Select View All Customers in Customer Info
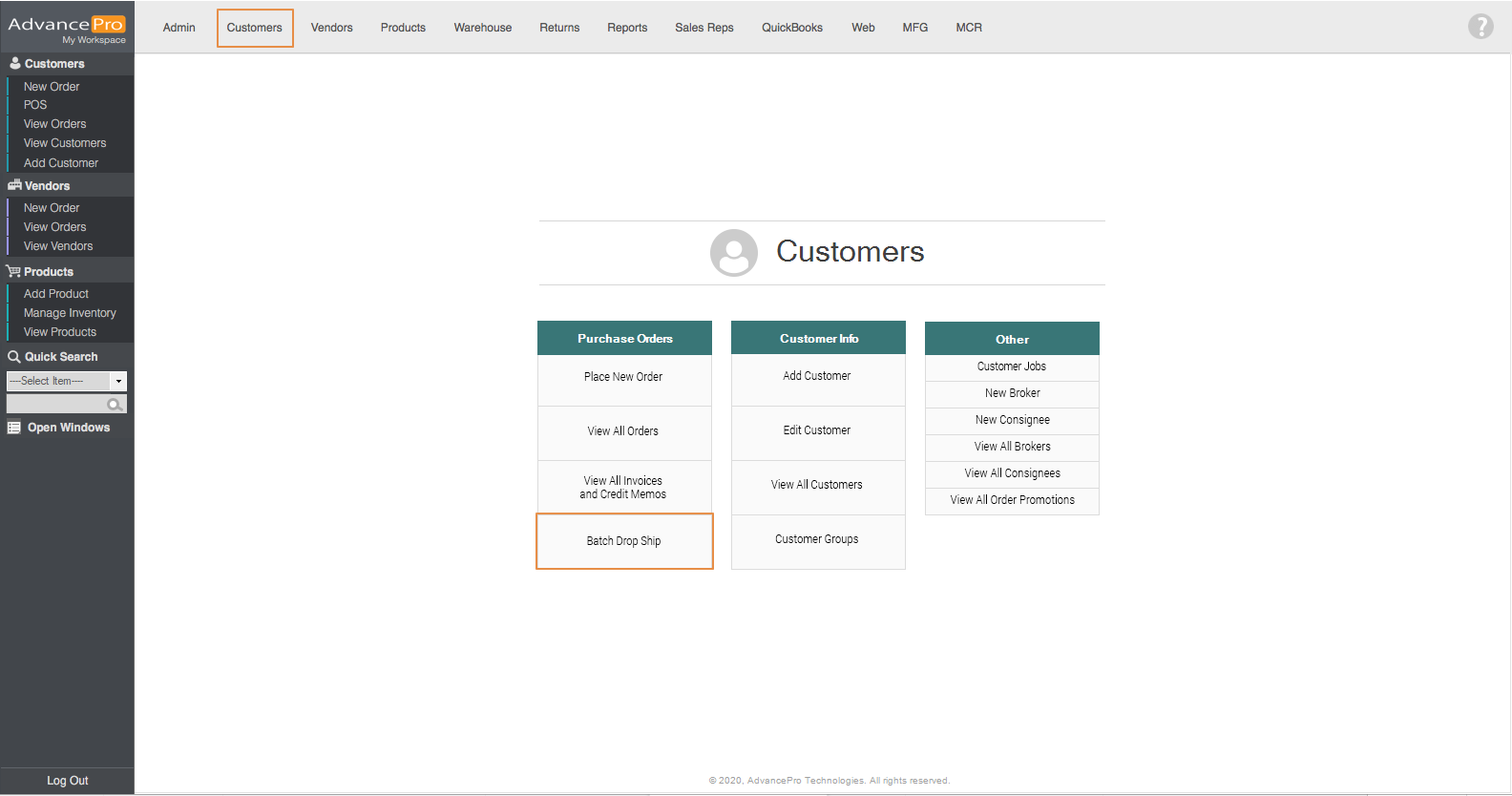This screenshot has height=796, width=1512. click(817, 485)
